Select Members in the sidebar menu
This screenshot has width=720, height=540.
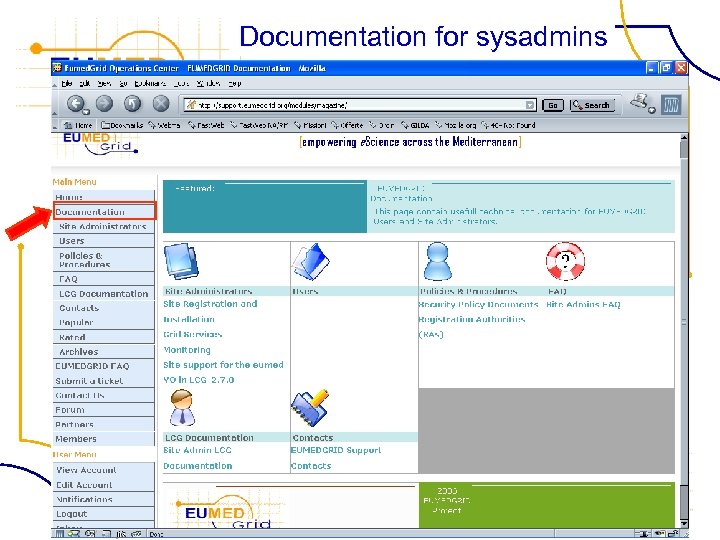click(x=104, y=439)
